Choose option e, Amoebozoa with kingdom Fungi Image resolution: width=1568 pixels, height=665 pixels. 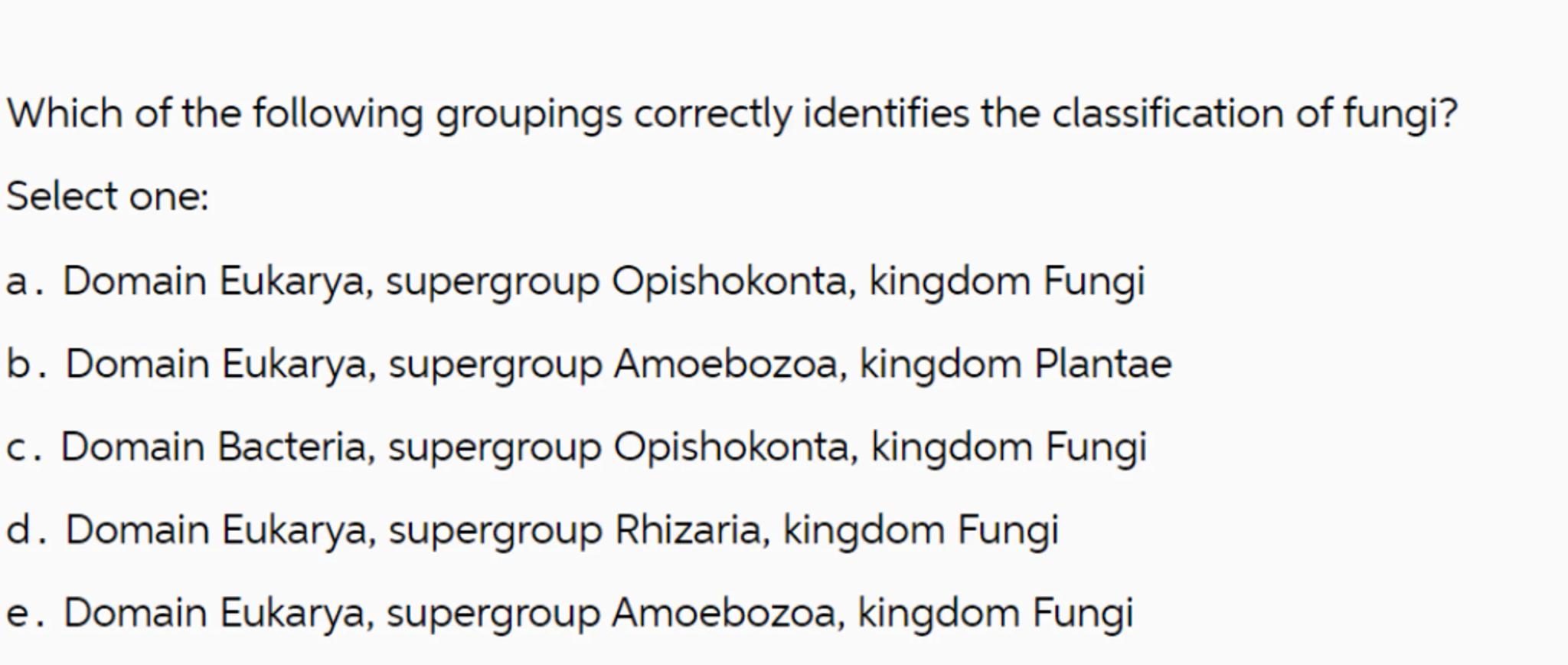click(x=597, y=613)
